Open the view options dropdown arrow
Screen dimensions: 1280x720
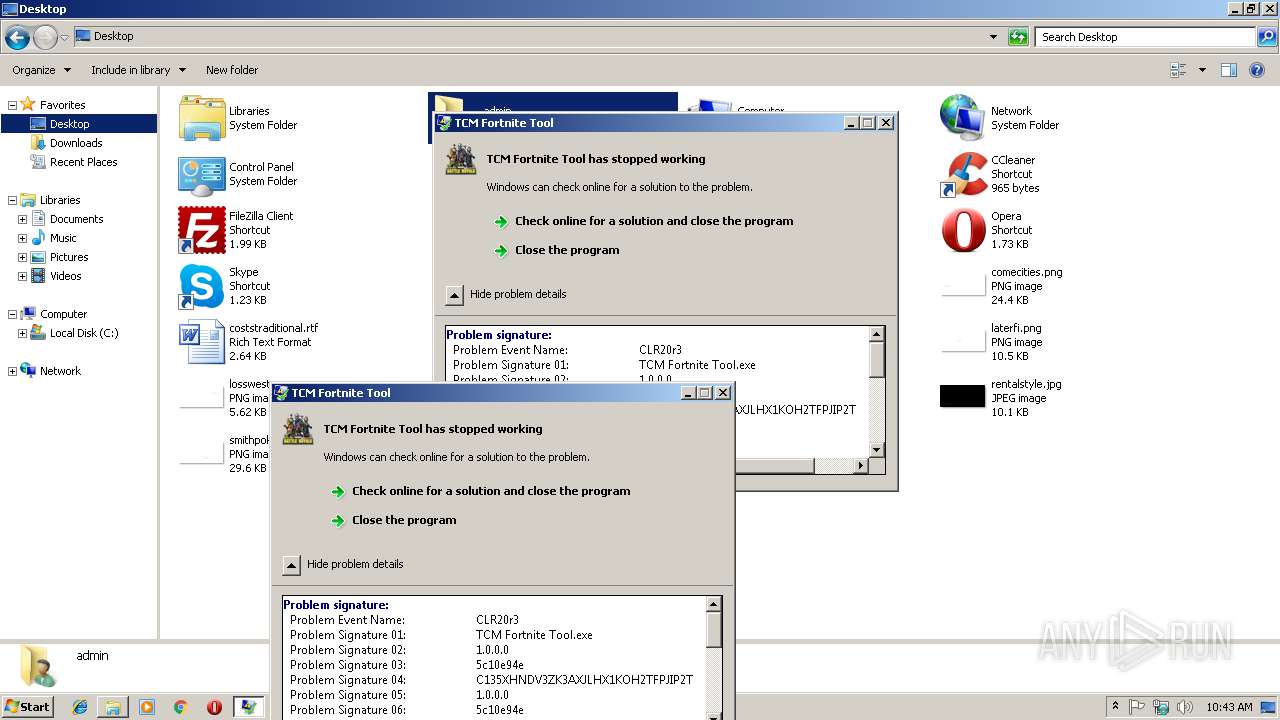point(1202,70)
